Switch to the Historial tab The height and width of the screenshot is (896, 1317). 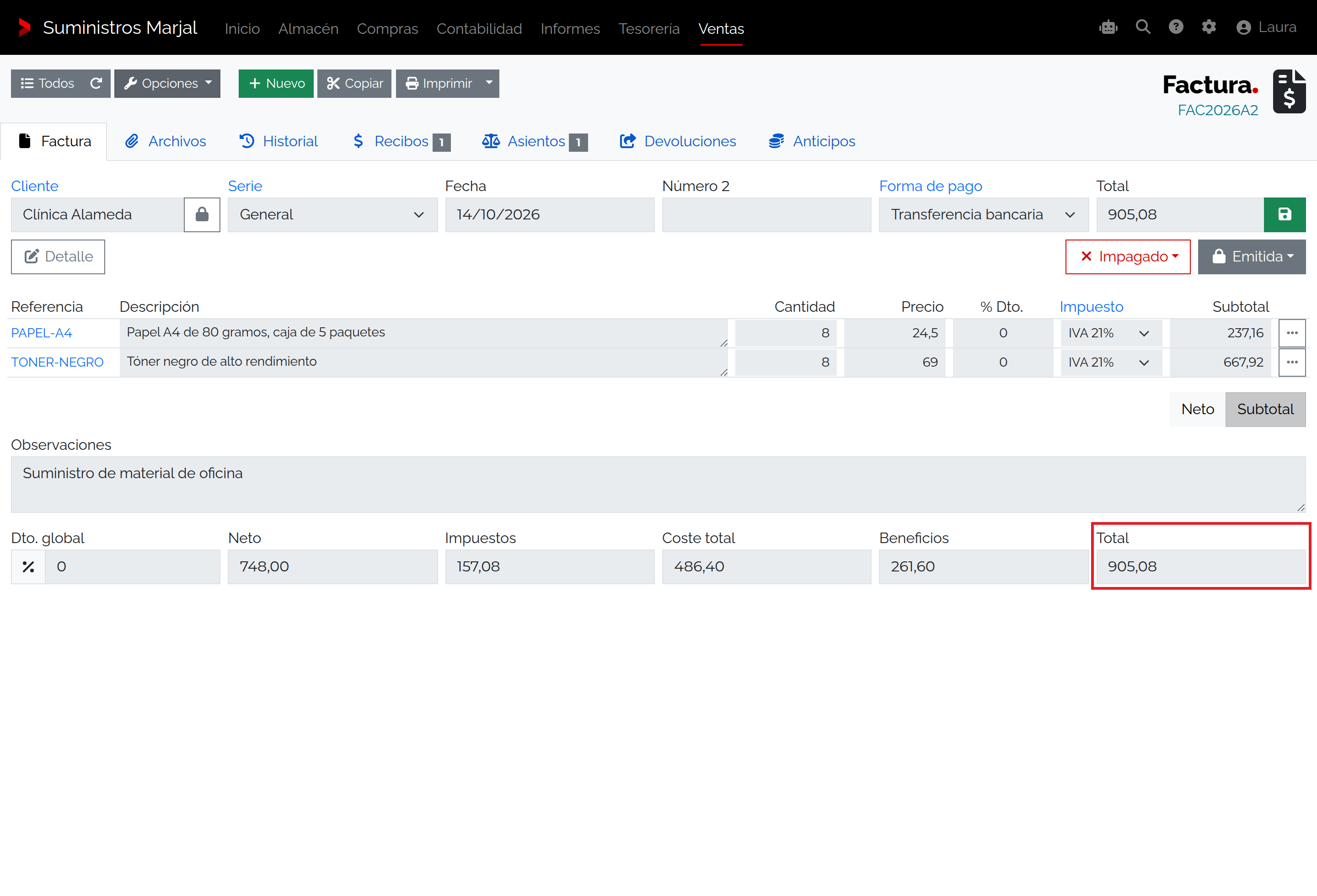tap(278, 141)
